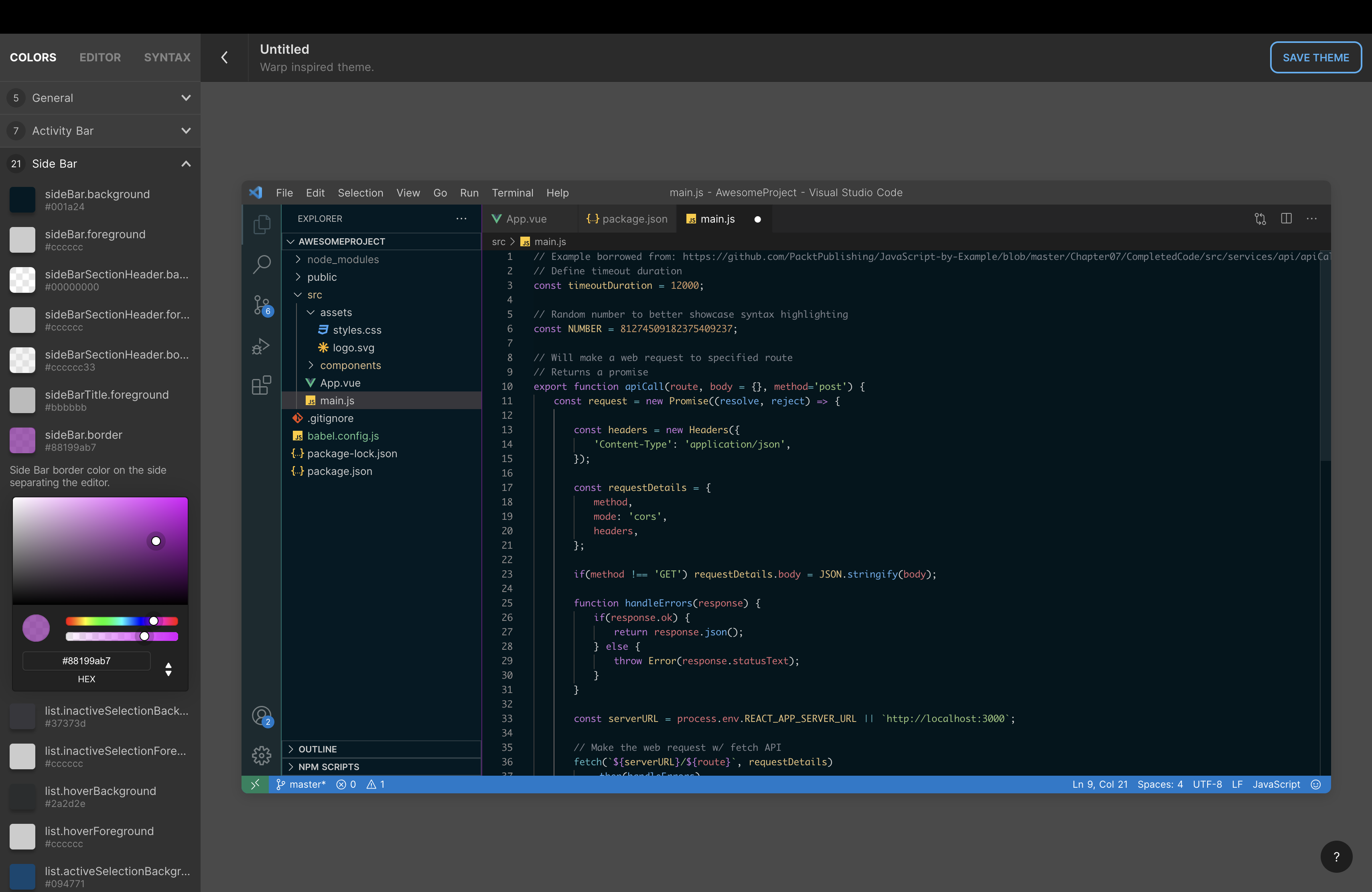1372x892 pixels.
Task: Switch to the SYNTAX tab
Action: point(167,57)
